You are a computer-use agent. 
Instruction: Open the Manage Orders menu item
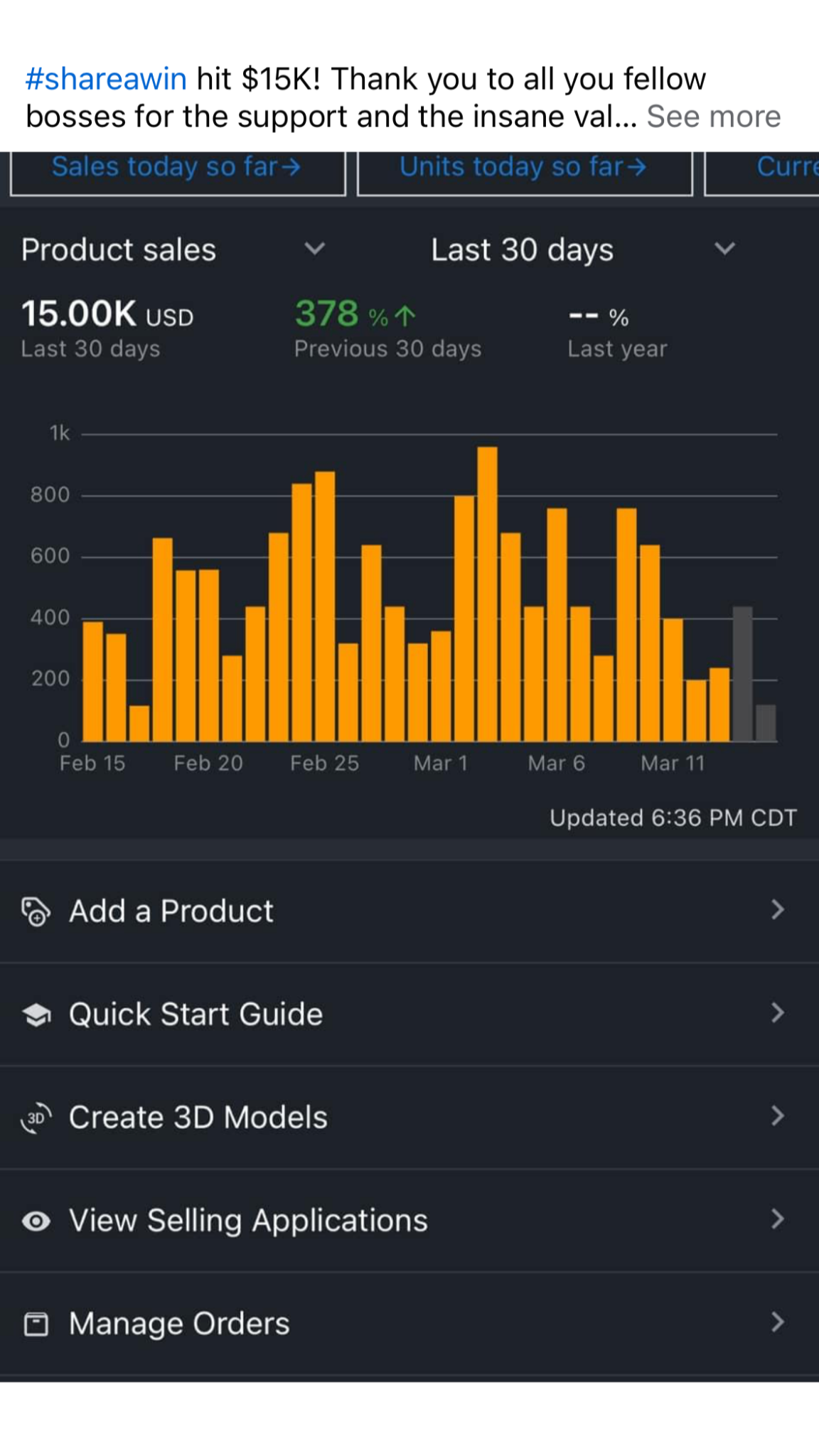(179, 1324)
